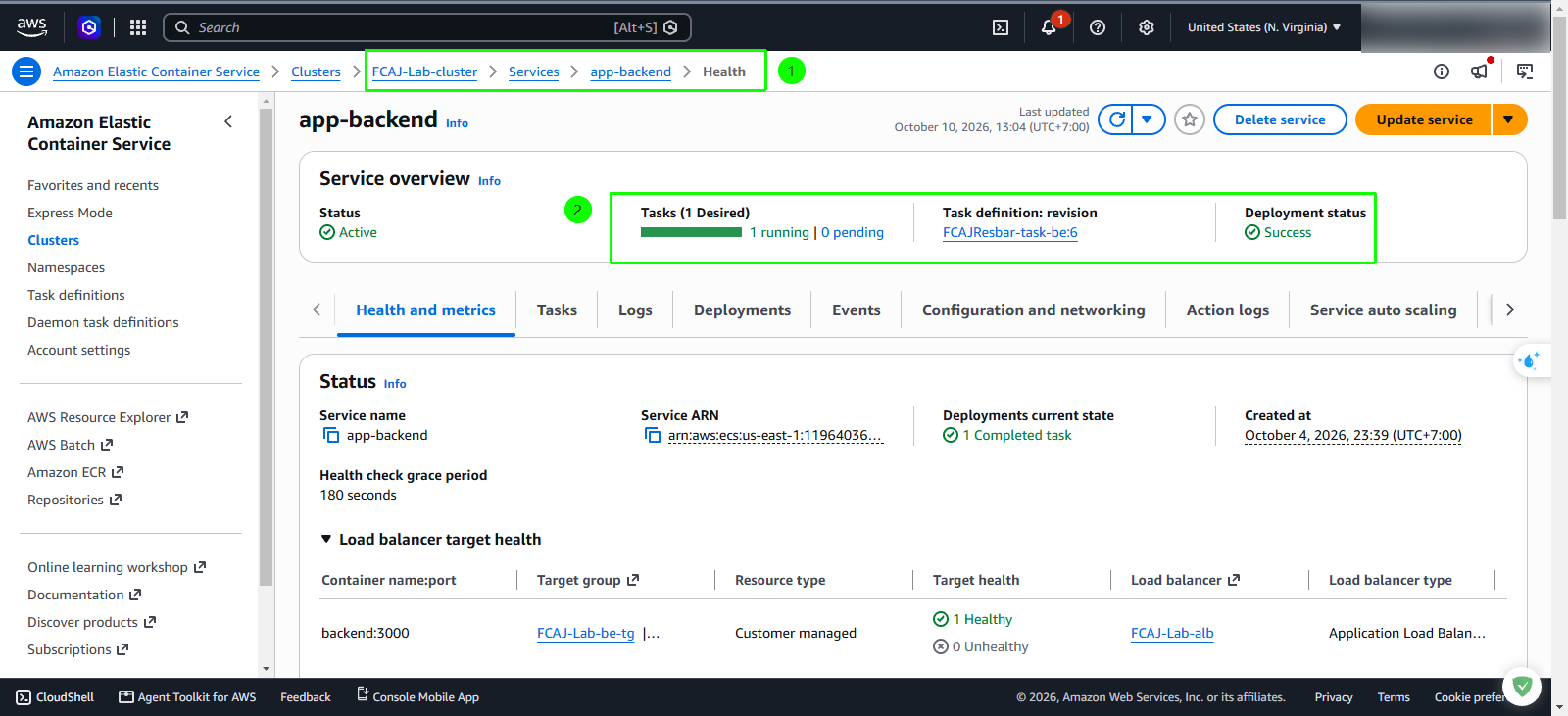Open the settings gear icon
1568x716 pixels.
coord(1147,27)
